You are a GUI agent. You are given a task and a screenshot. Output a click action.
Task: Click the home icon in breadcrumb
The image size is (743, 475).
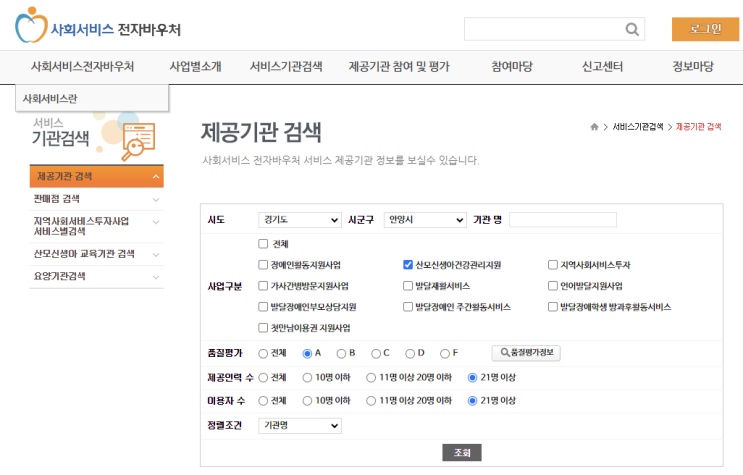click(594, 127)
